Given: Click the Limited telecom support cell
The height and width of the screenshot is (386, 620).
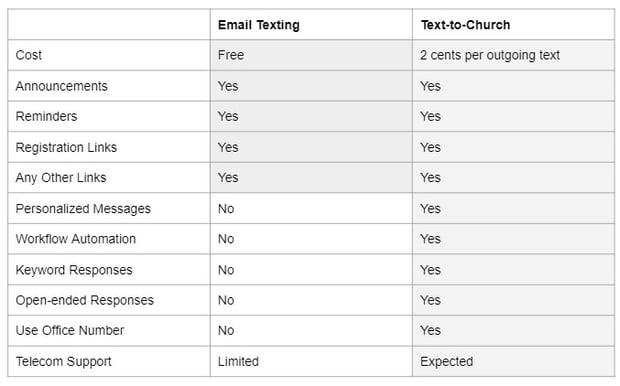Looking at the screenshot, I should pyautogui.click(x=238, y=361).
